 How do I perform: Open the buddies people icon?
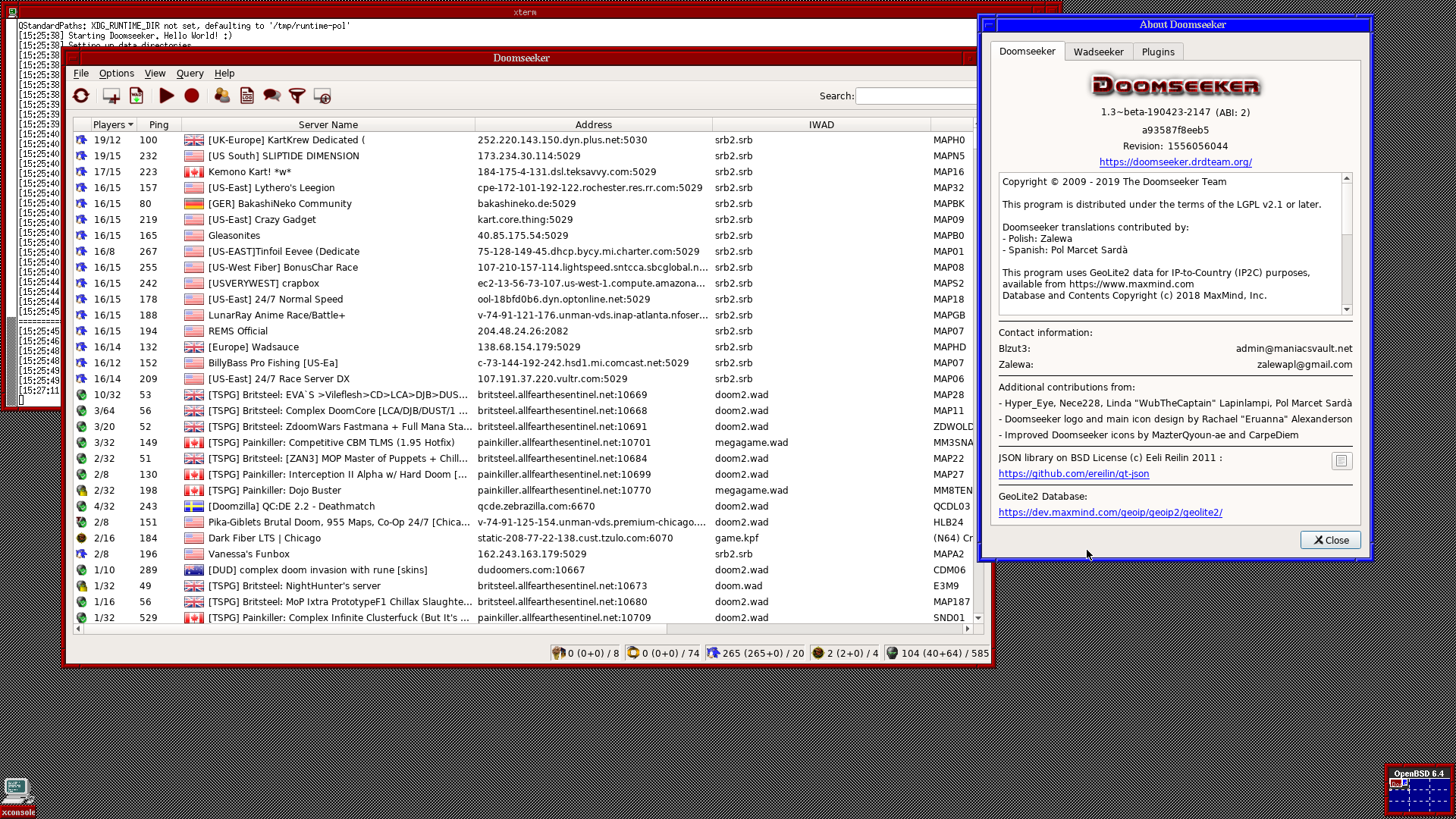[x=222, y=96]
